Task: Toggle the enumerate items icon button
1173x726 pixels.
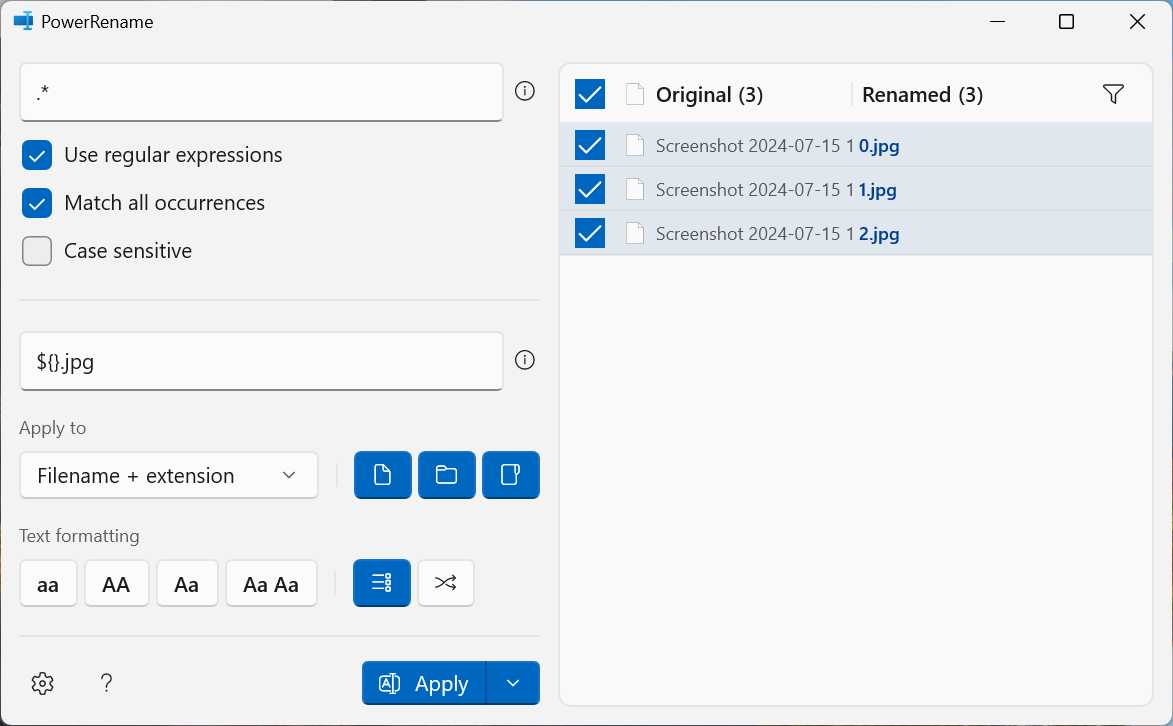Action: tap(381, 583)
